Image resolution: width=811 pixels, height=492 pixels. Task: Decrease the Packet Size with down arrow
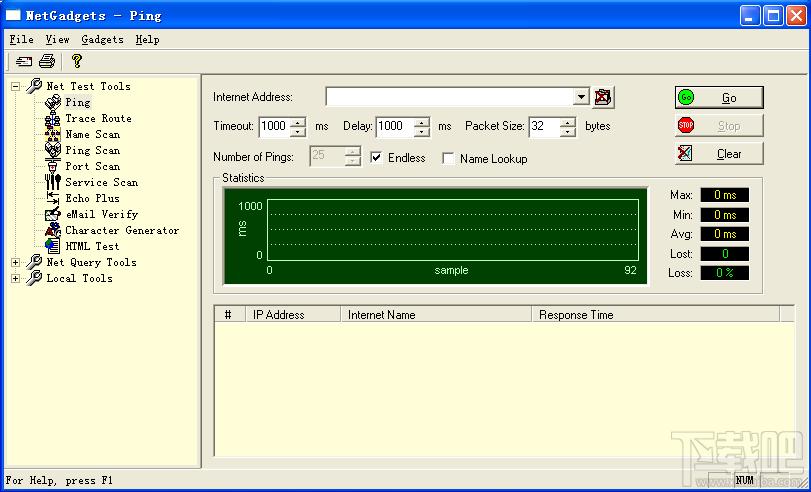coord(568,131)
